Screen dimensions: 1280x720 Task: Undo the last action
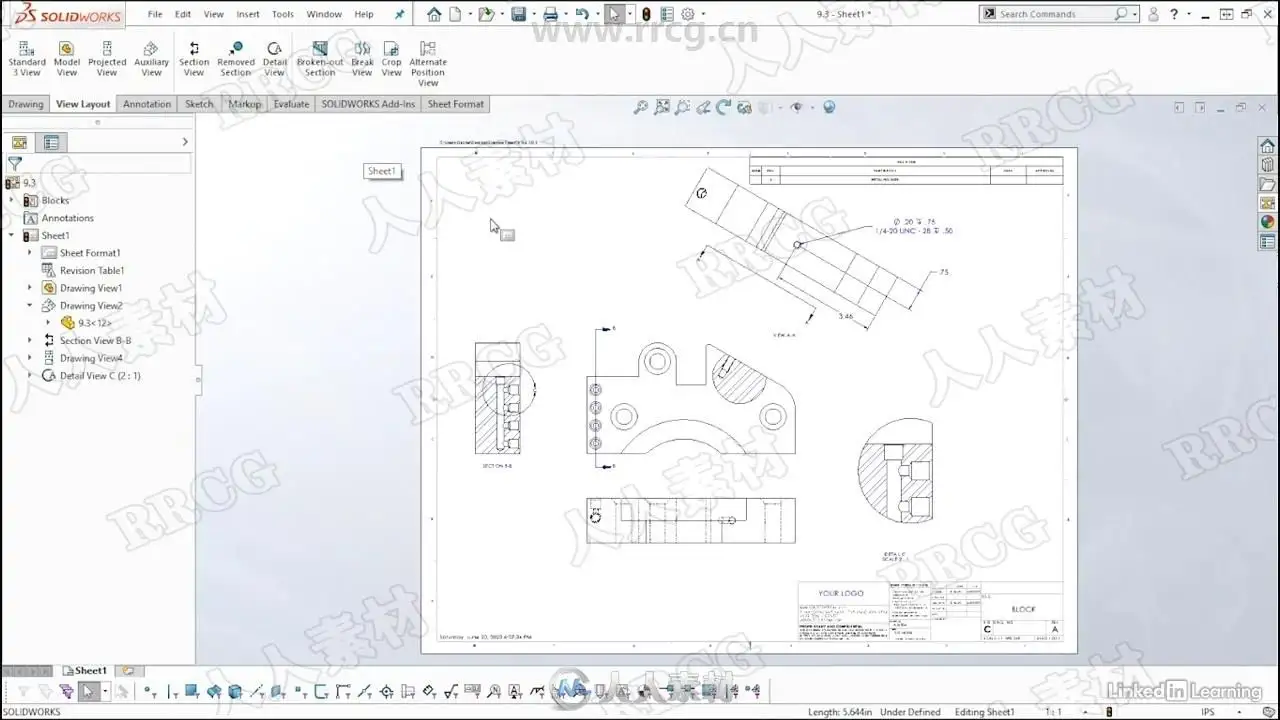[x=582, y=14]
